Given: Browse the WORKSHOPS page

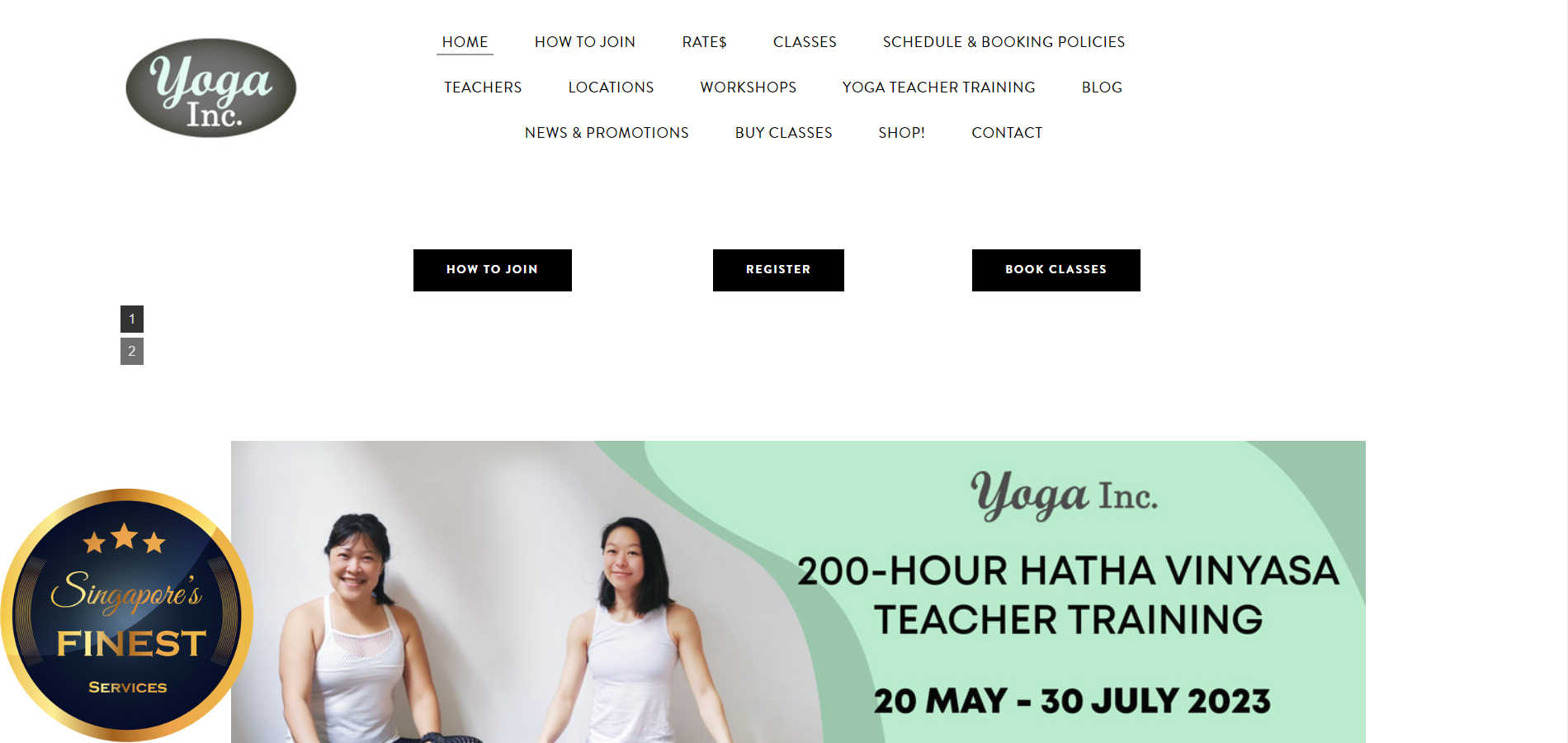Looking at the screenshot, I should 749,88.
